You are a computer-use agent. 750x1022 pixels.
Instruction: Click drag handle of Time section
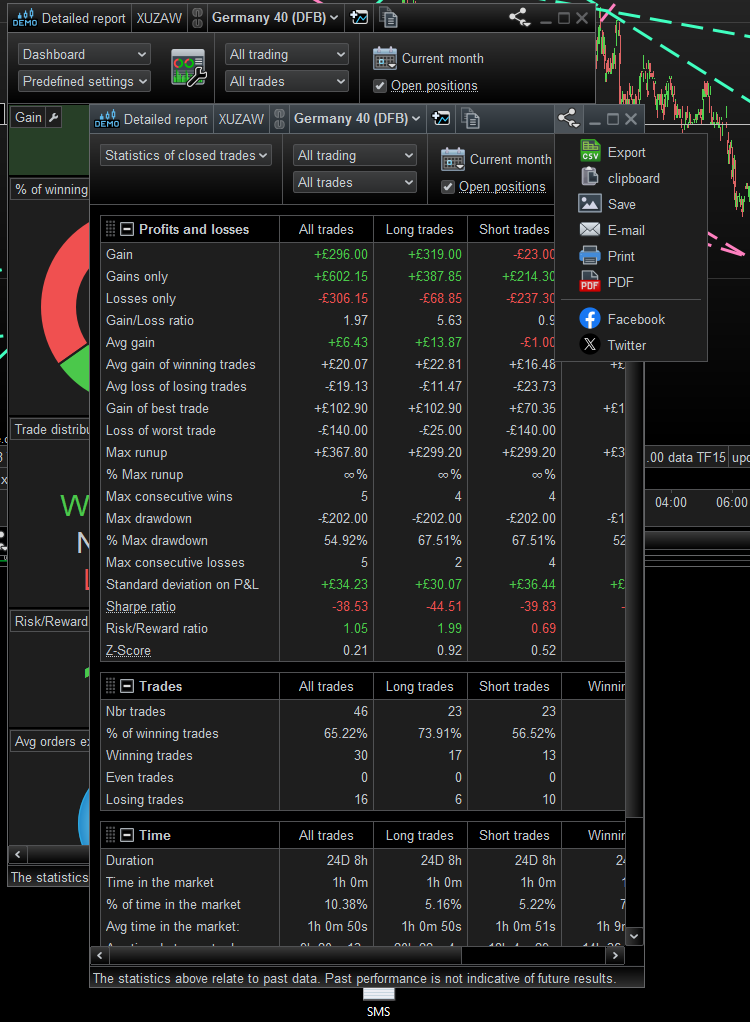coord(110,836)
